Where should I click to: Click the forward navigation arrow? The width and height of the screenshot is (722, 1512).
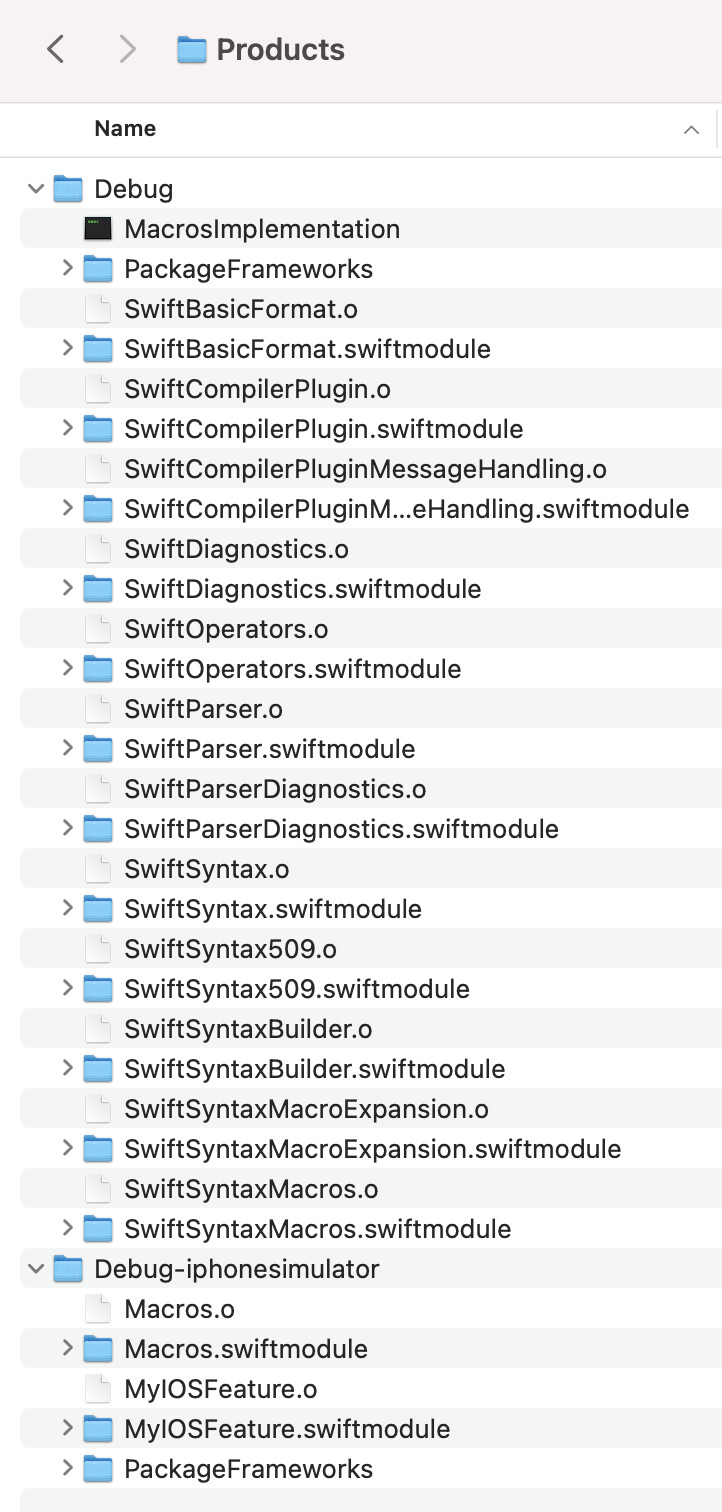[x=127, y=49]
